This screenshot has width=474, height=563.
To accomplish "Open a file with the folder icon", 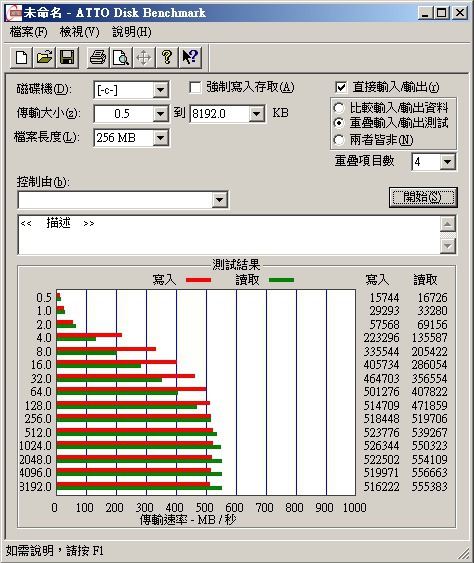I will [x=44, y=57].
